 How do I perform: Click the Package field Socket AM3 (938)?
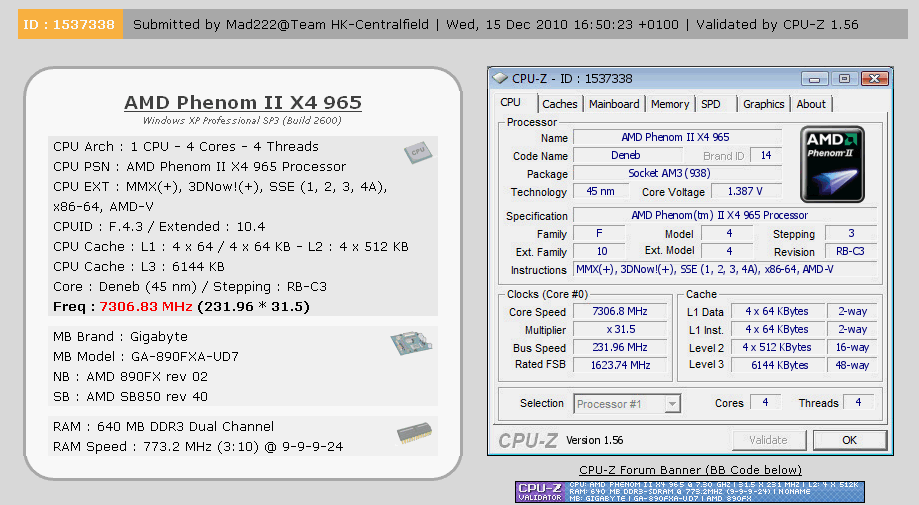point(677,173)
